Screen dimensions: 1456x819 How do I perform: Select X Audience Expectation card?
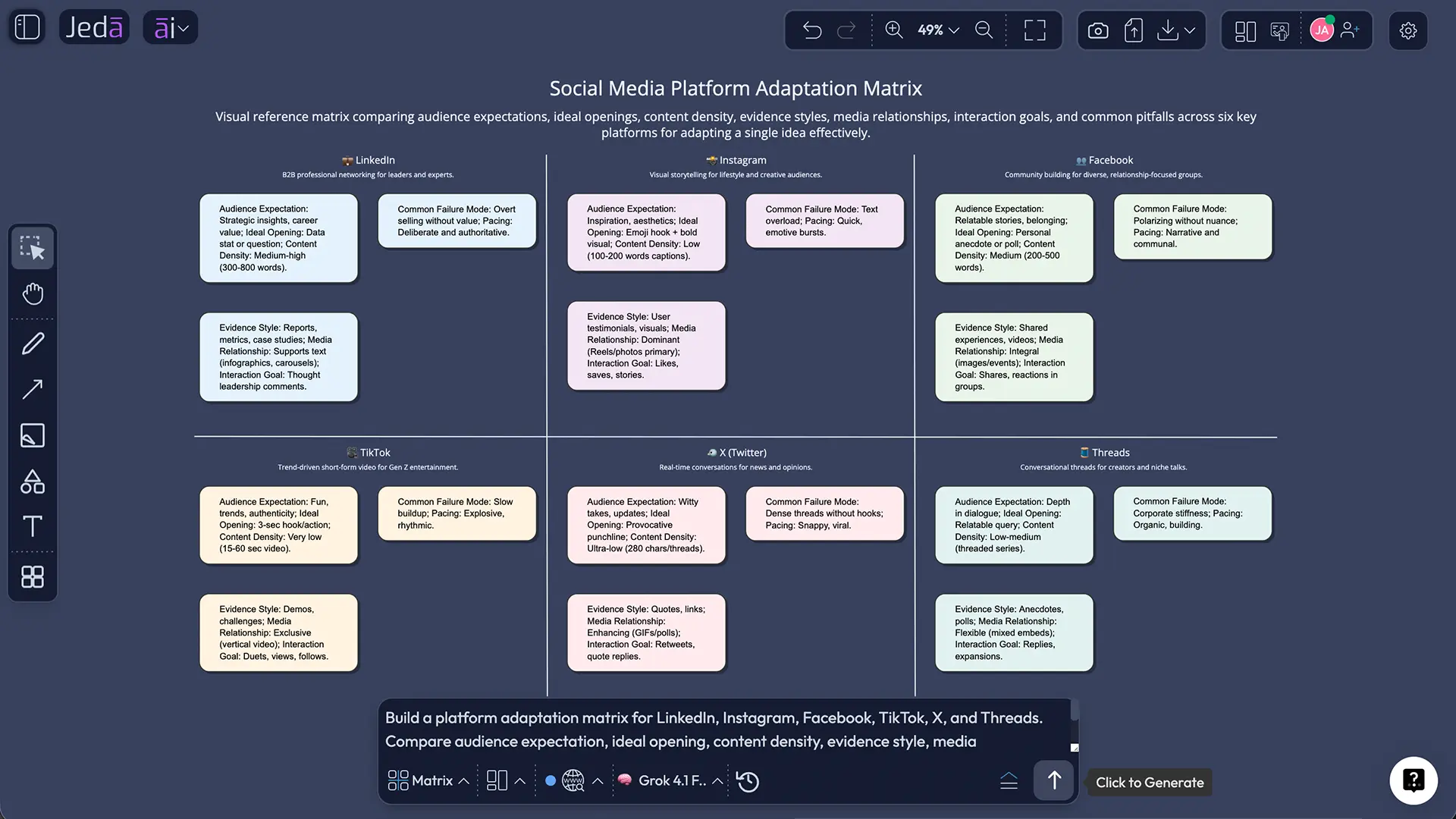[646, 525]
